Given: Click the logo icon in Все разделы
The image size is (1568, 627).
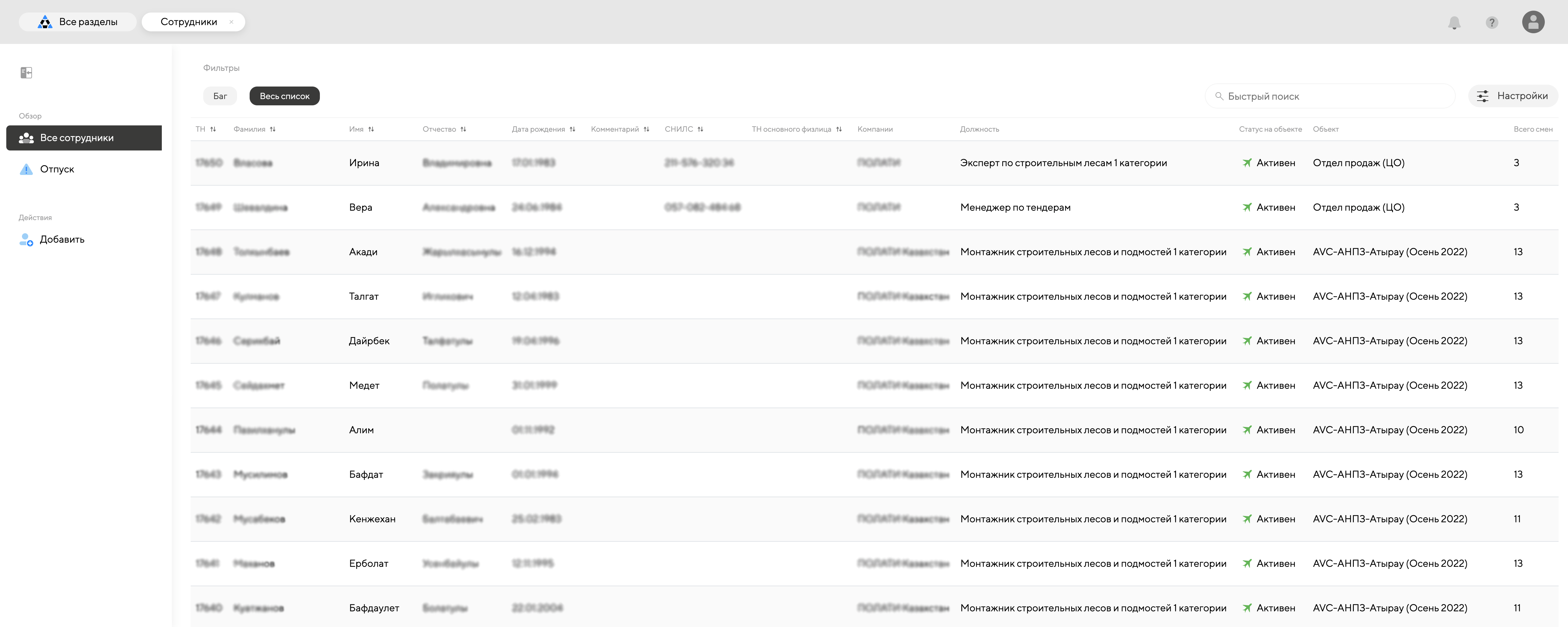Looking at the screenshot, I should click(45, 23).
